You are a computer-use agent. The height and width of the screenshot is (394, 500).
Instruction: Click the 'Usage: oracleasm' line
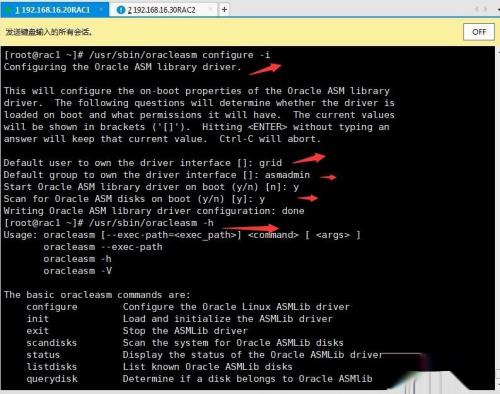click(182, 235)
